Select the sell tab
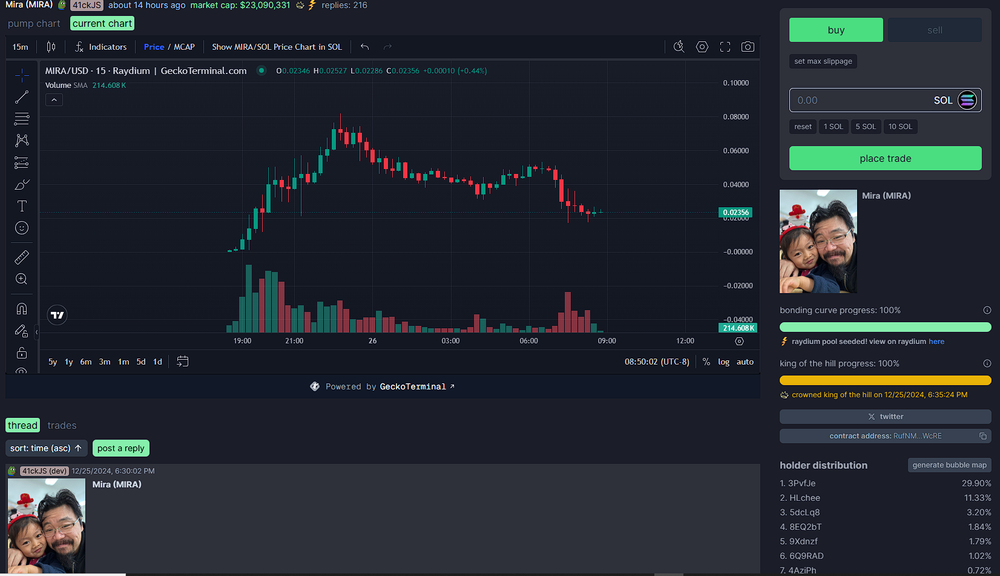The image size is (1000, 576). pos(934,30)
